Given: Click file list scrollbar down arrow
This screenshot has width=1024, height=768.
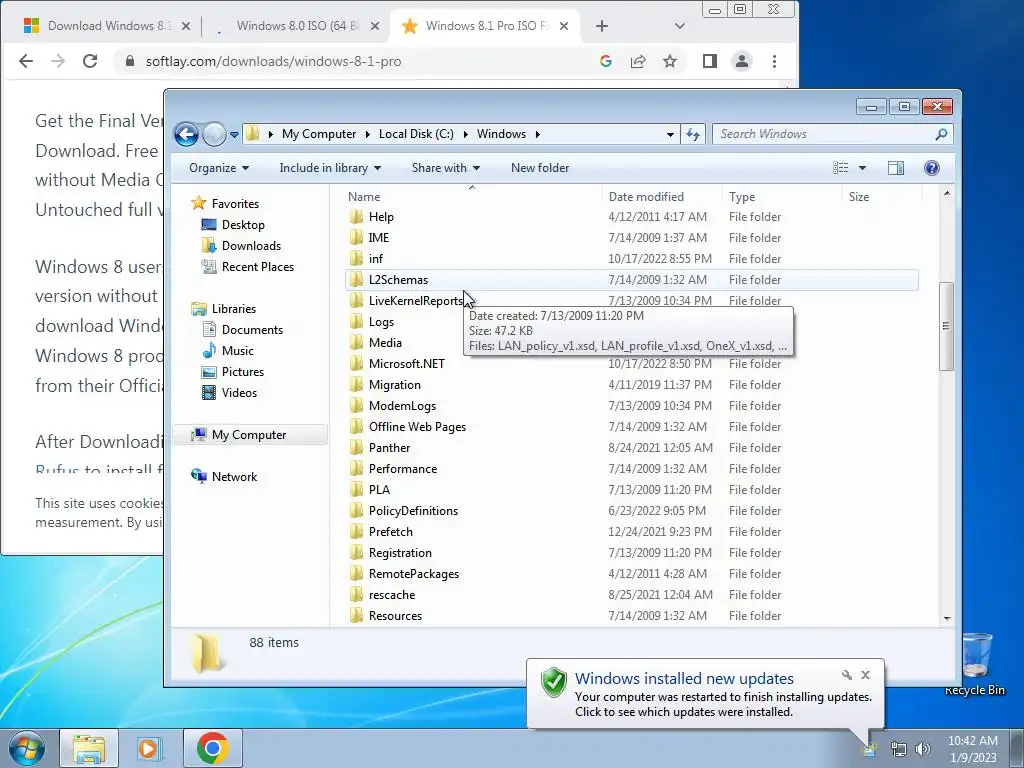Looking at the screenshot, I should point(947,618).
